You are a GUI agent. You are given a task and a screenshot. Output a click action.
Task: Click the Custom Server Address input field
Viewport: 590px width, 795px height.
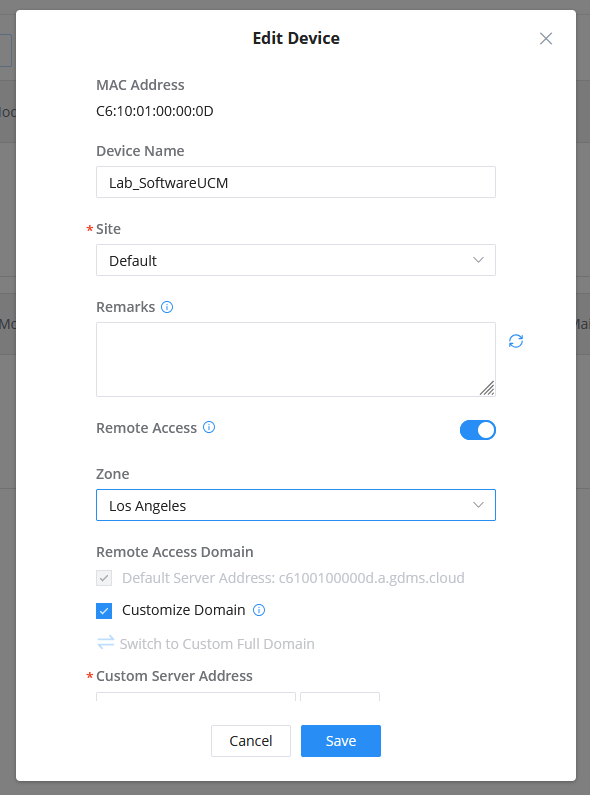[196, 697]
